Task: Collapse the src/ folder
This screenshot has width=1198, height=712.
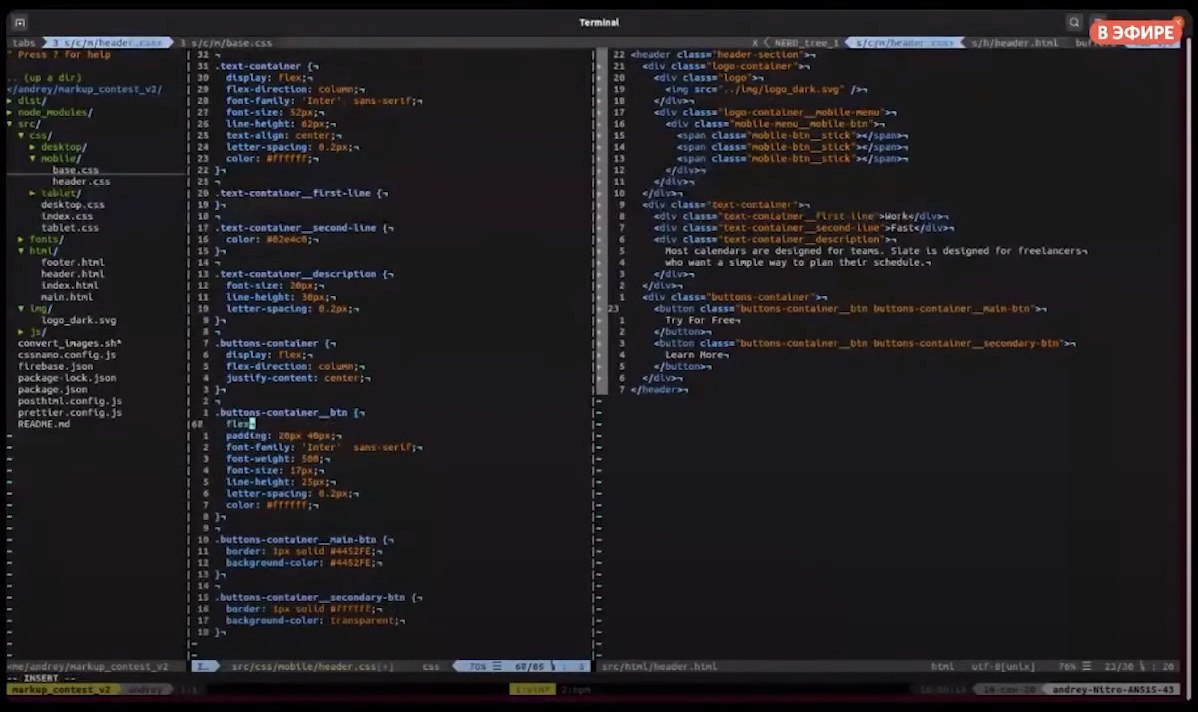Action: coord(24,123)
